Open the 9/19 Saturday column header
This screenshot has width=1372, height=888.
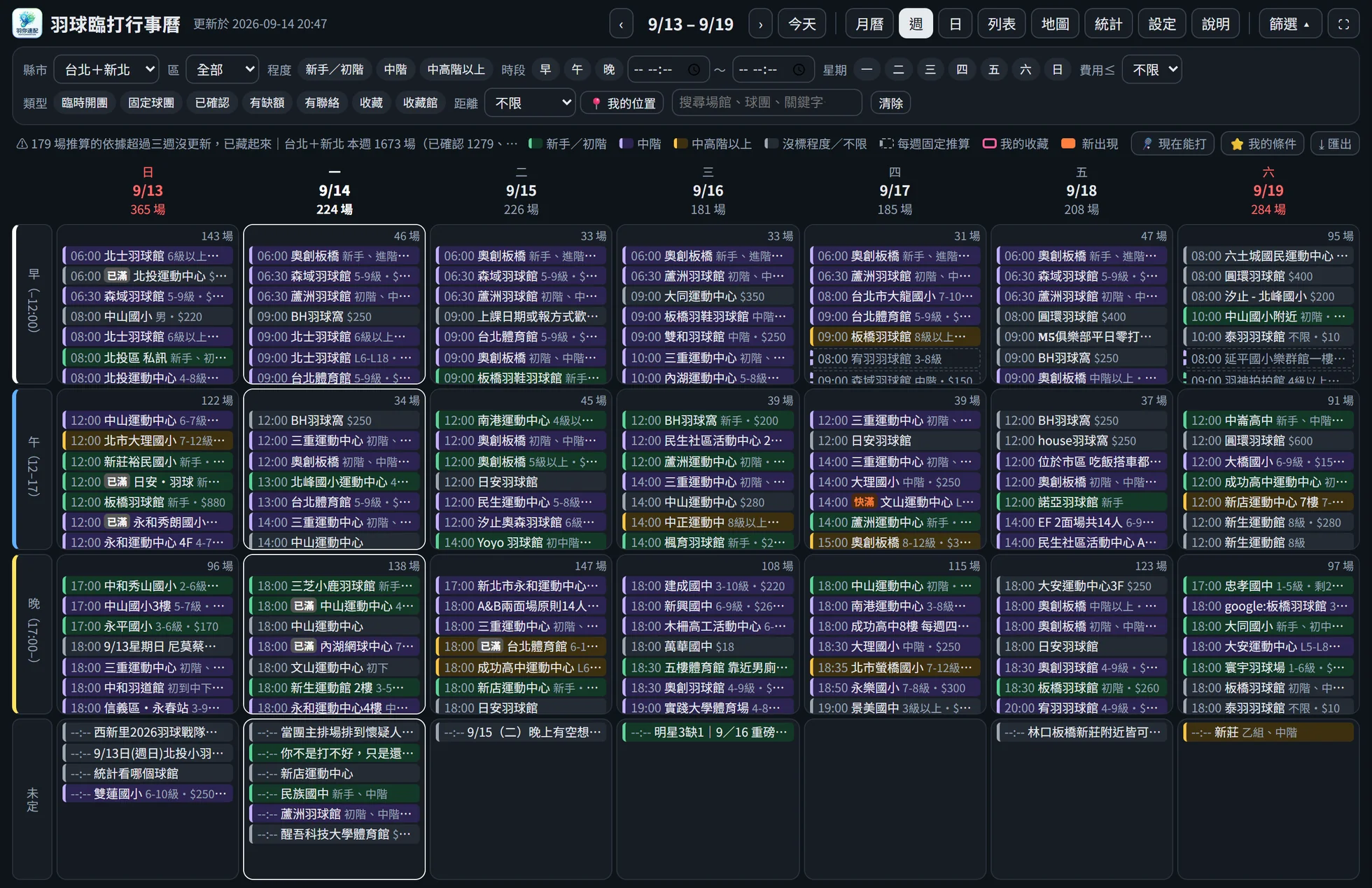[x=1268, y=190]
